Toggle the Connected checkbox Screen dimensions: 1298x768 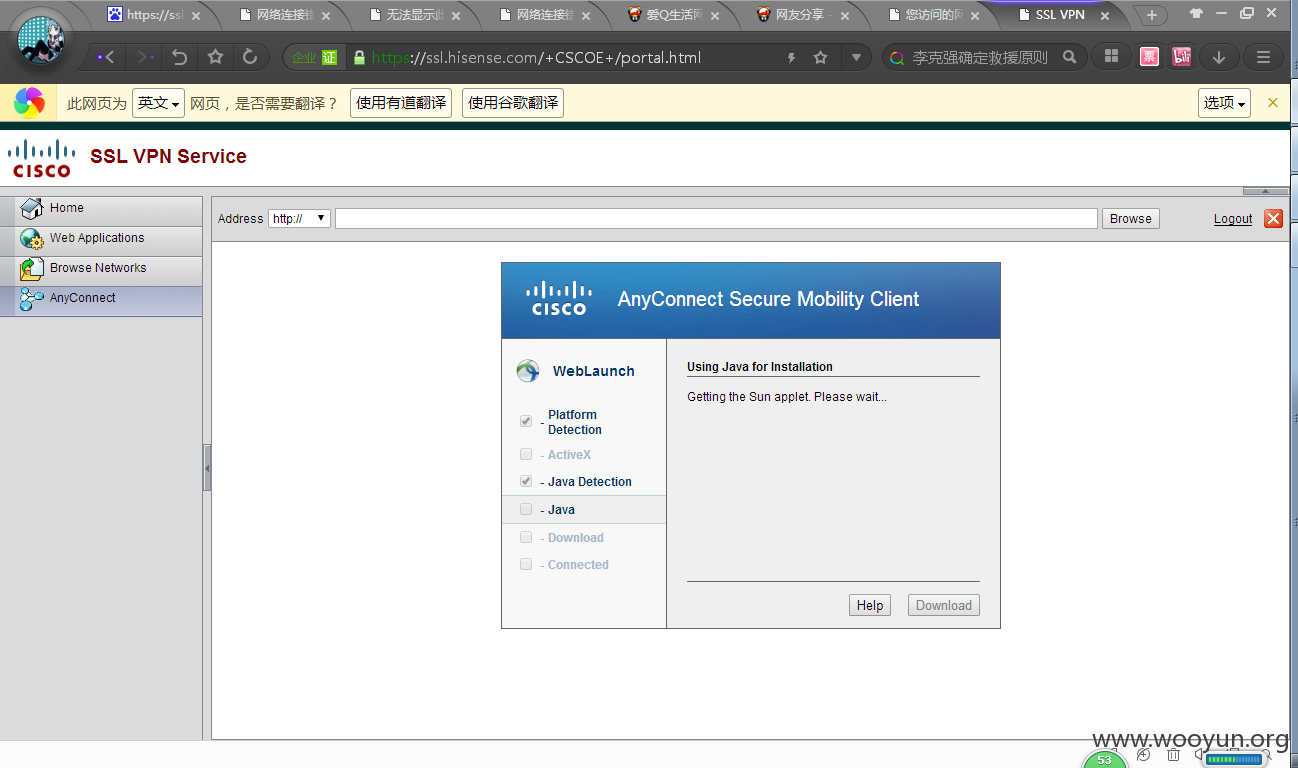[x=526, y=564]
